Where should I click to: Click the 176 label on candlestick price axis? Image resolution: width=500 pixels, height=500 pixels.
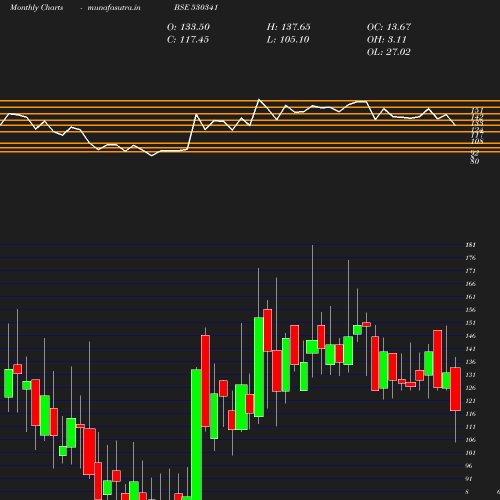coord(470,258)
